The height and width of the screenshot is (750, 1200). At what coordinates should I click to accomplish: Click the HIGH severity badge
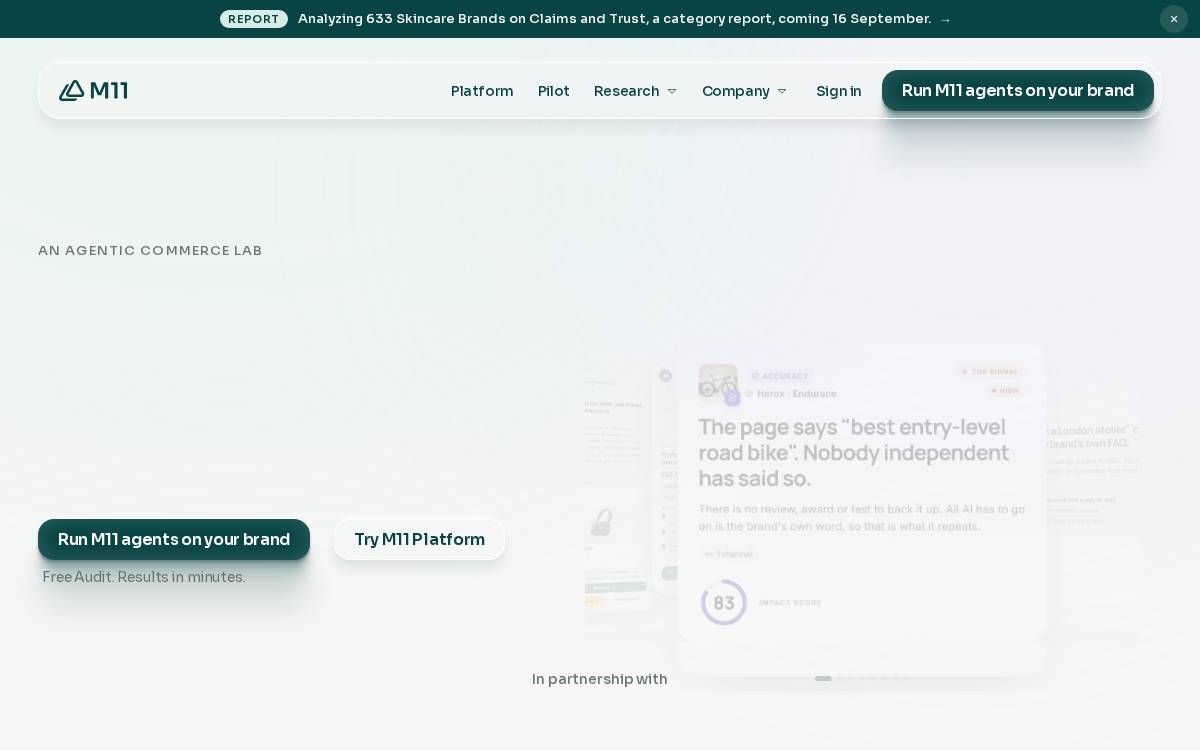1004,391
